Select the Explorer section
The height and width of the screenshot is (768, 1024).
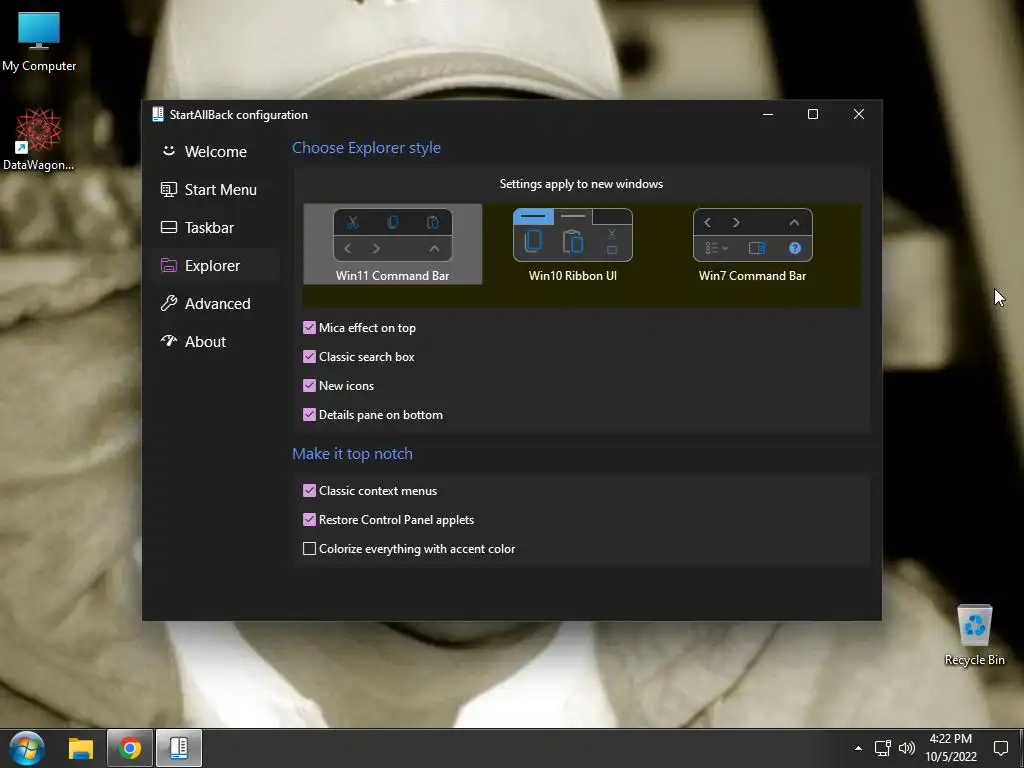click(x=214, y=265)
